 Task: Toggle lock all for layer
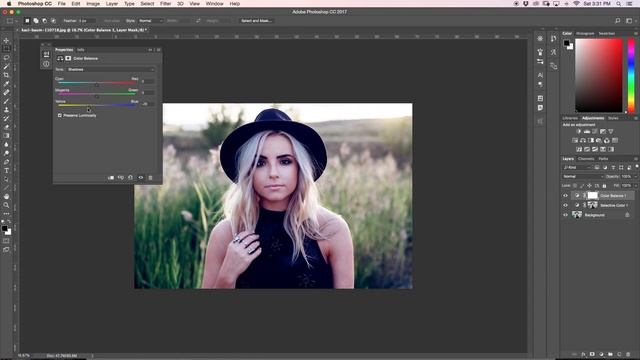pos(604,186)
